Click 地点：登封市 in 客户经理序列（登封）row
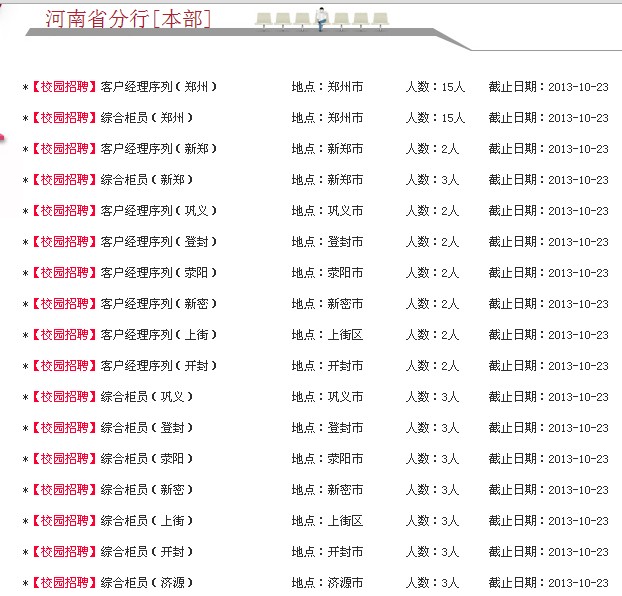622x596 pixels. click(327, 241)
